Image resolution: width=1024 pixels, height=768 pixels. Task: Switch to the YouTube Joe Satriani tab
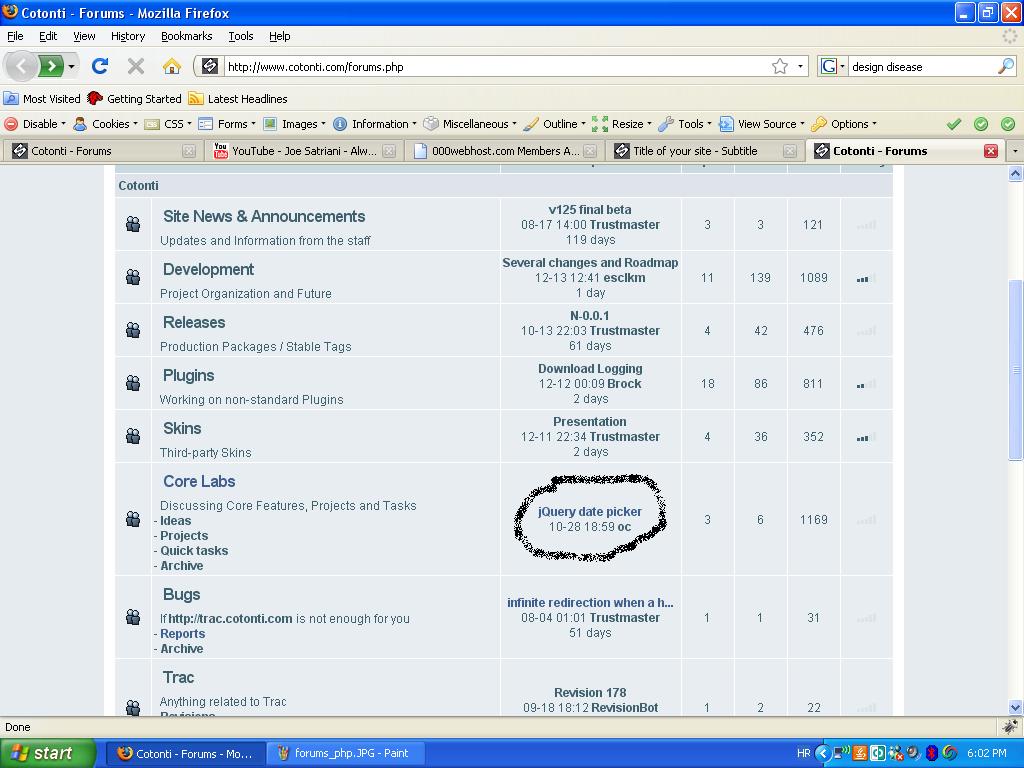click(303, 151)
